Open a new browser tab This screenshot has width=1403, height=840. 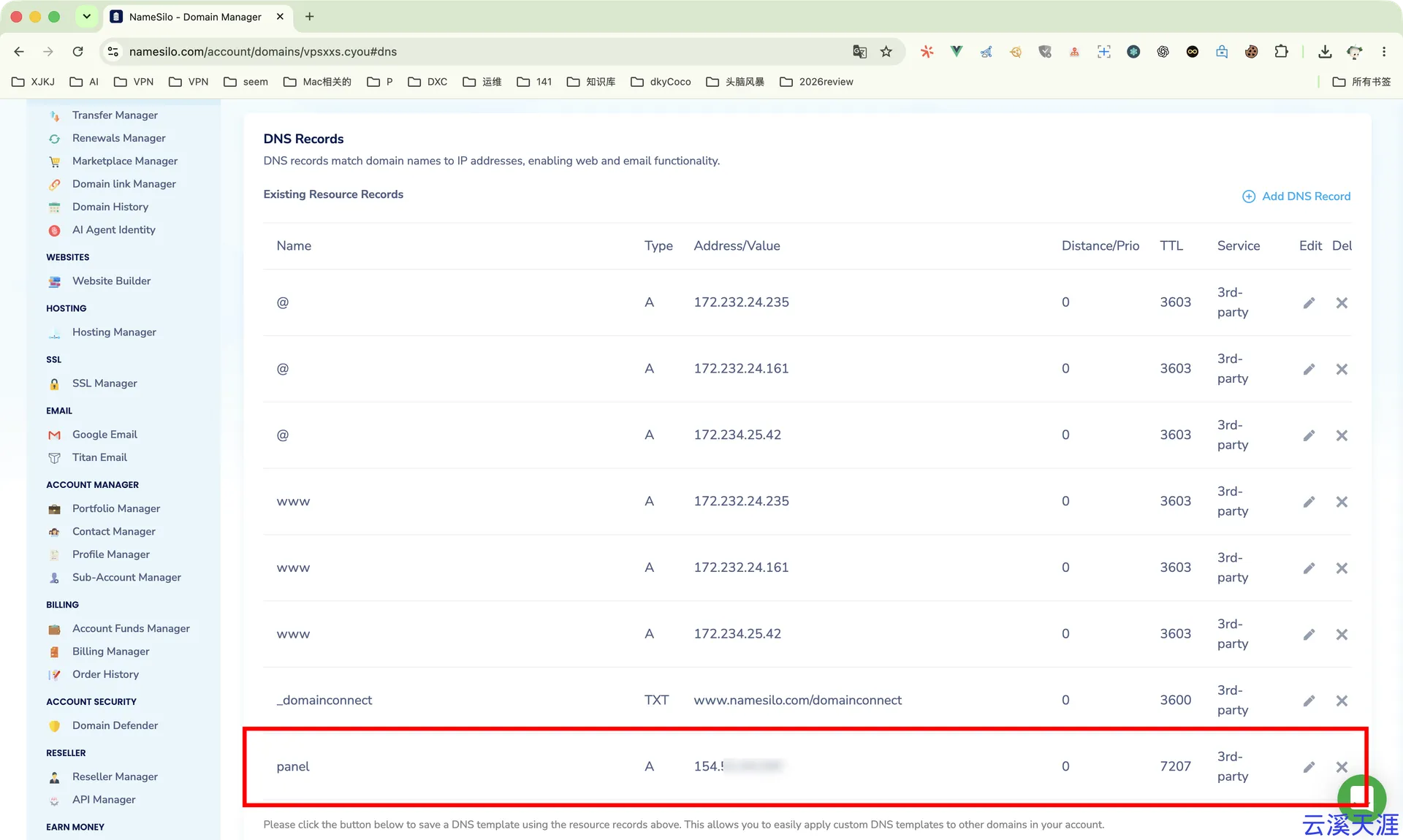[309, 16]
